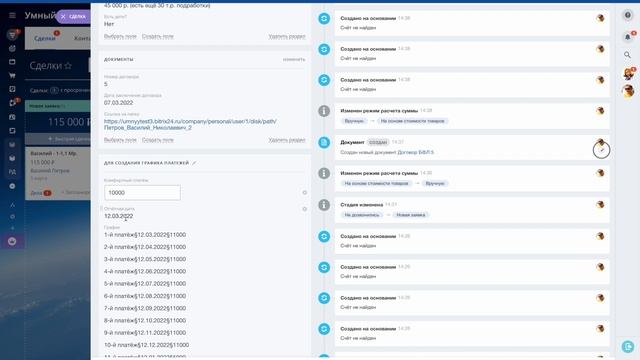Open the Договор БФЛ 5 document link

click(x=416, y=152)
